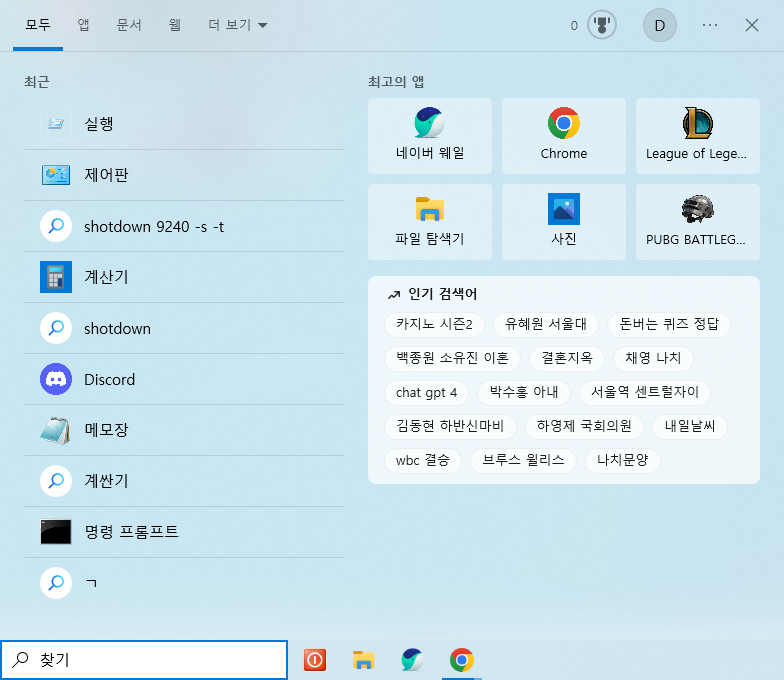Launch Chrome from top apps tile
This screenshot has height=680, width=784.
564,136
